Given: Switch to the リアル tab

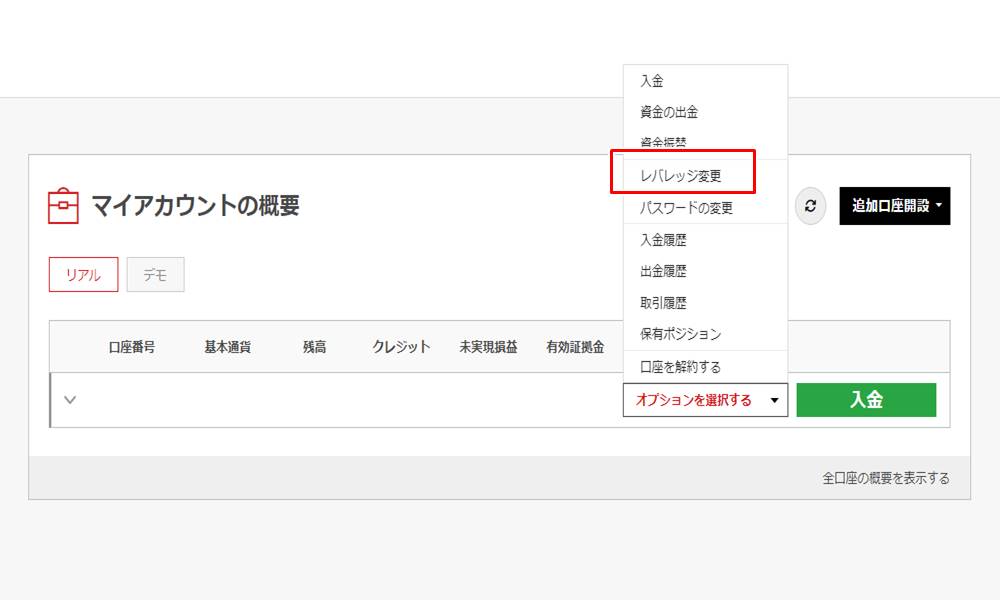Looking at the screenshot, I should point(83,275).
